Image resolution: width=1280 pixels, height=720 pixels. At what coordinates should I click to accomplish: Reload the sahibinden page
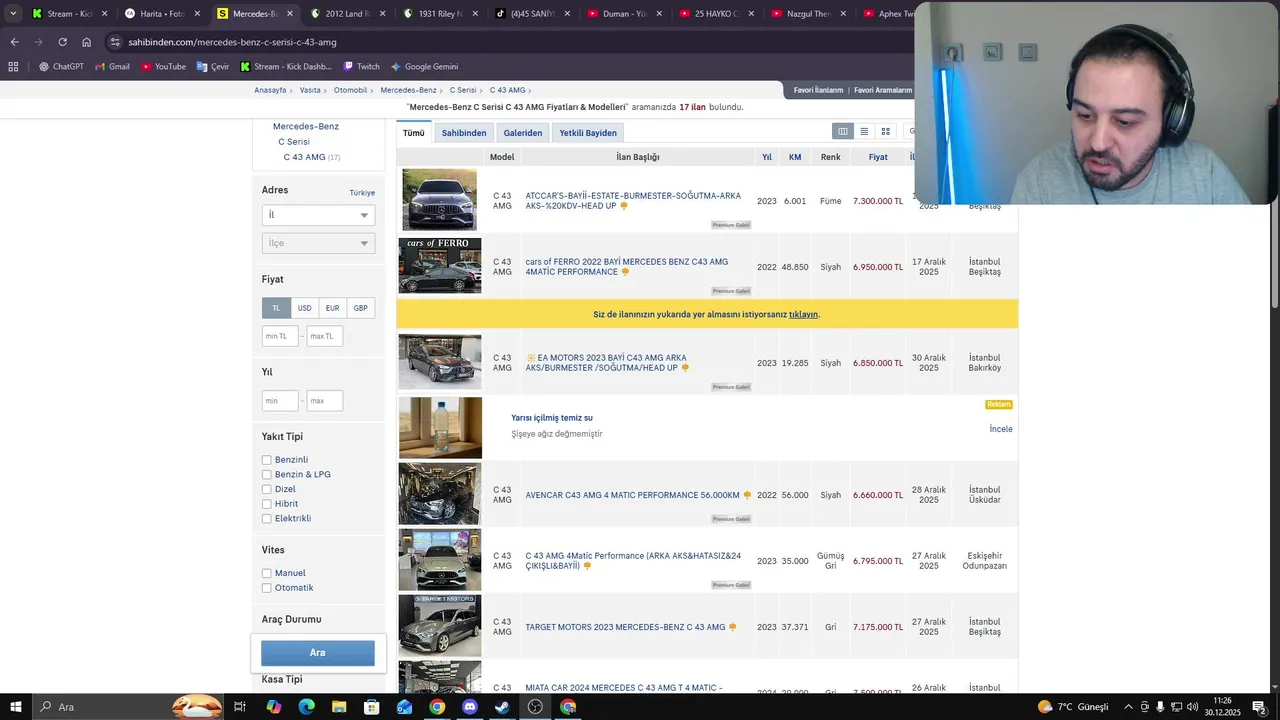click(62, 42)
